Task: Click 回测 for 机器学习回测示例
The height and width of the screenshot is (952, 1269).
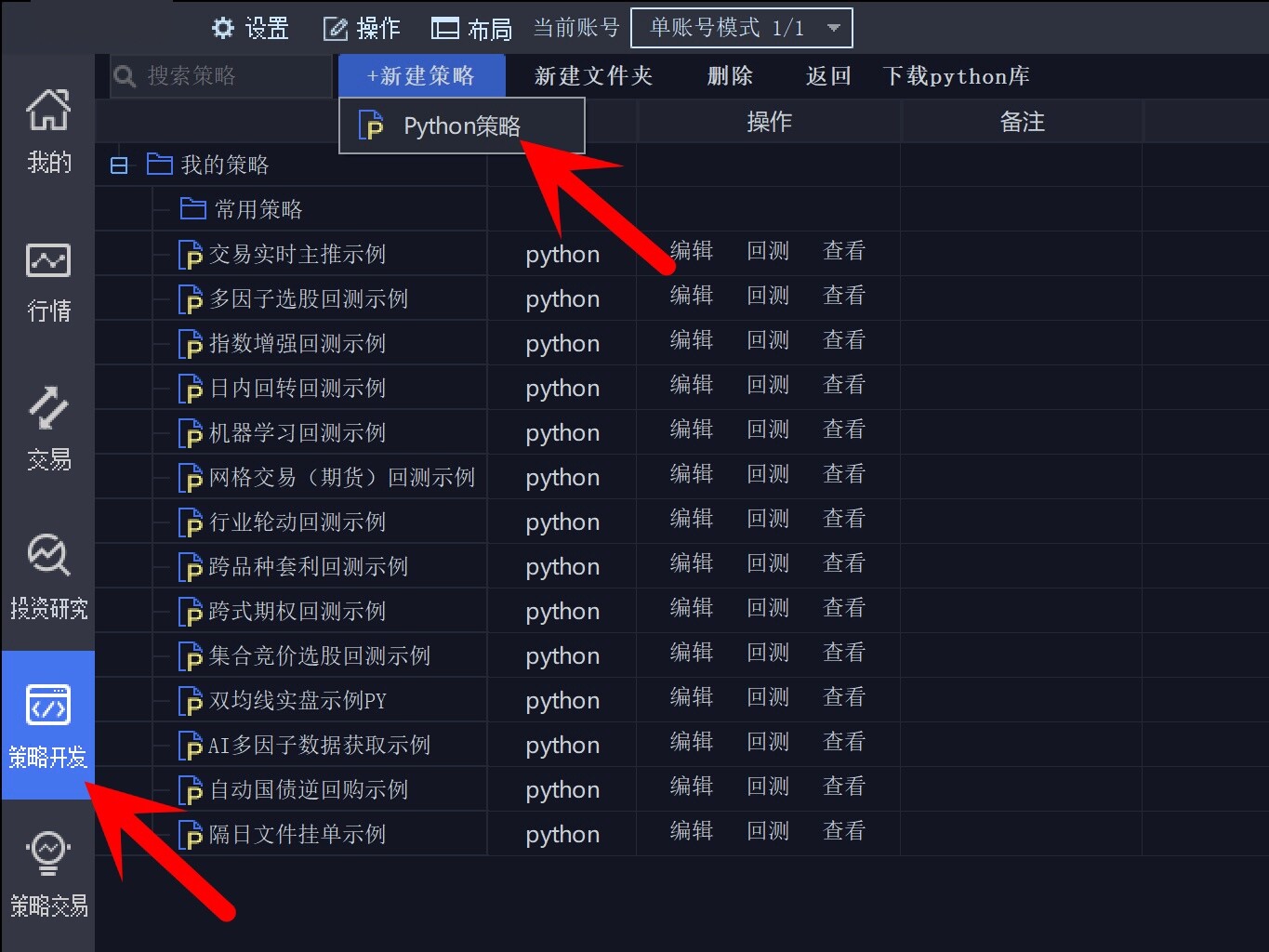Action: click(x=768, y=430)
